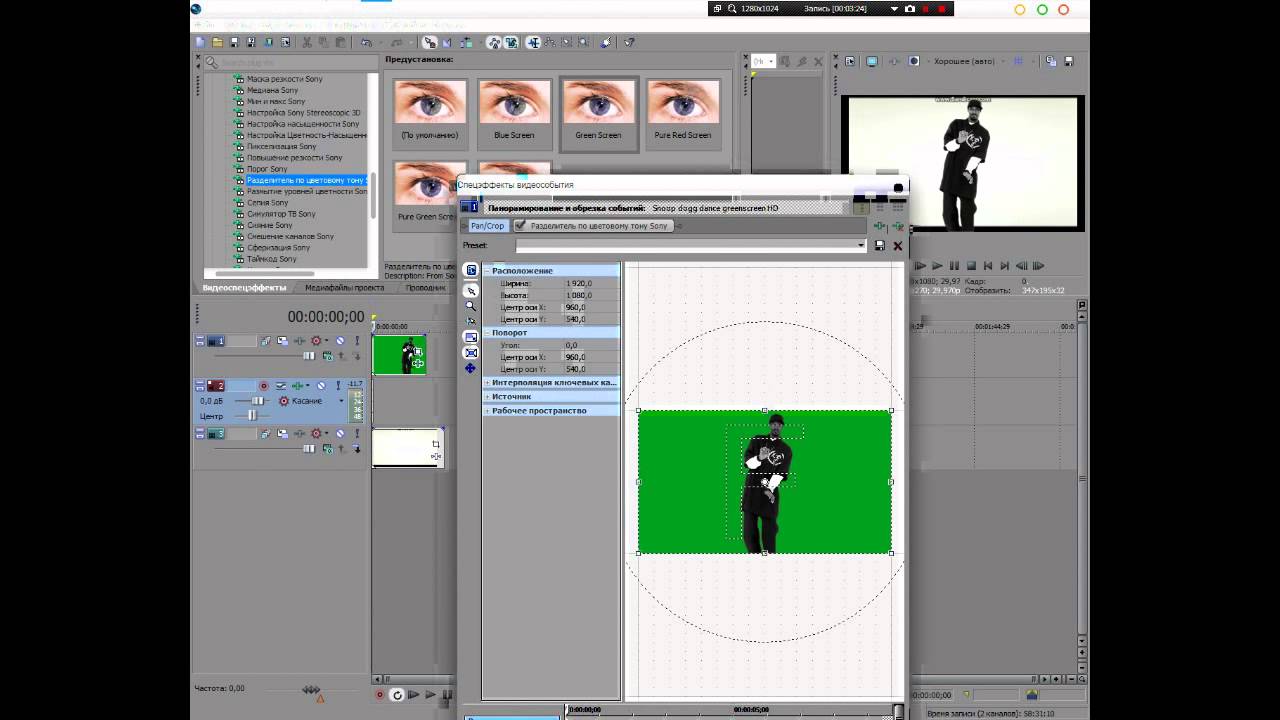Viewport: 1280px width, 720px height.
Task: Click the green screen clip on track 1
Action: 399,355
